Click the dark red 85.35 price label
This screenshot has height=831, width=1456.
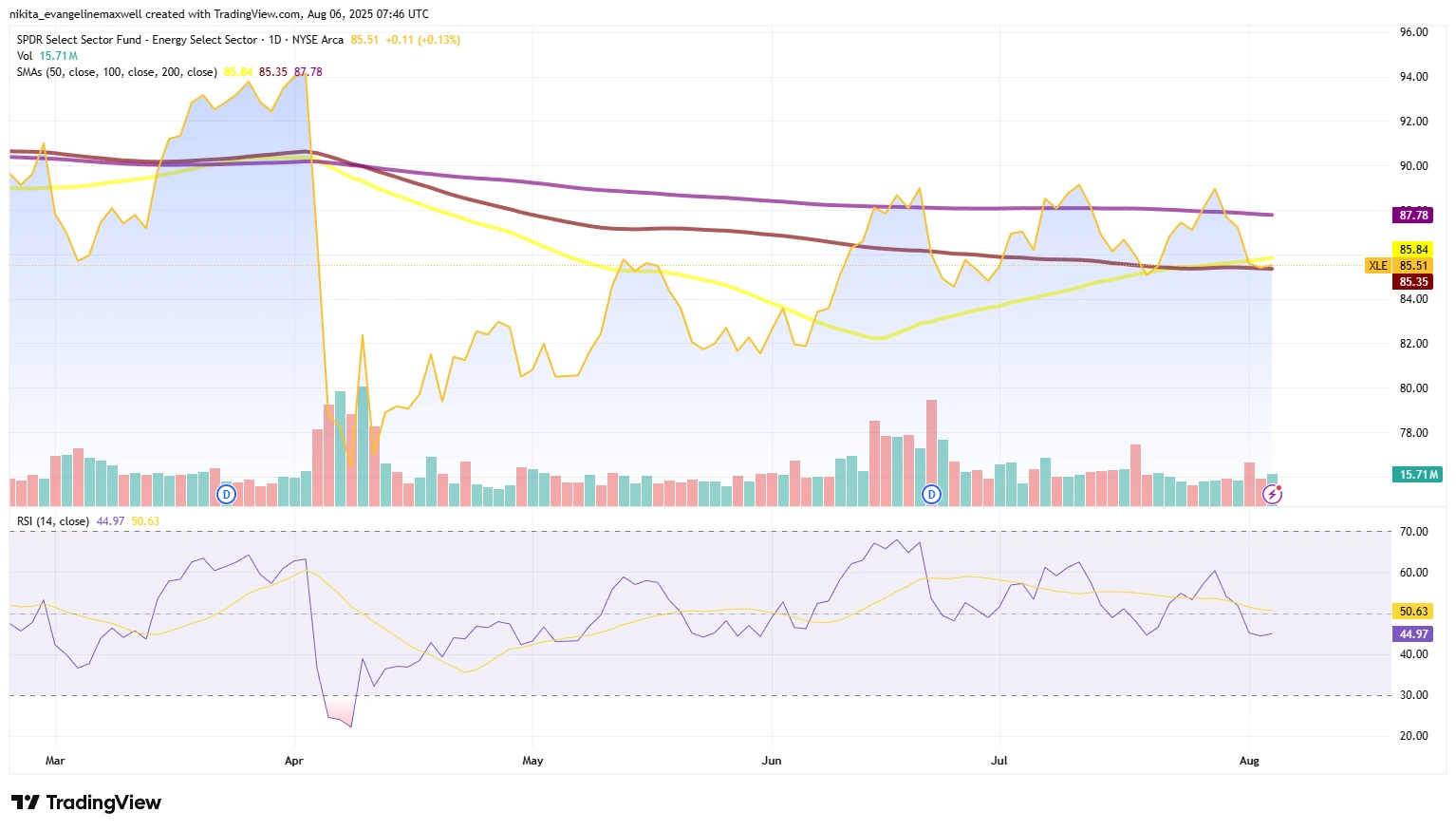point(1413,282)
